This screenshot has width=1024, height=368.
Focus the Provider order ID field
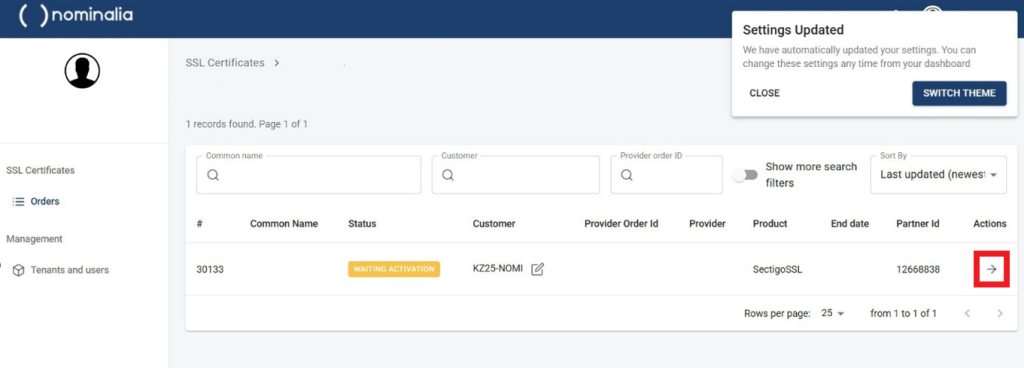tap(667, 175)
